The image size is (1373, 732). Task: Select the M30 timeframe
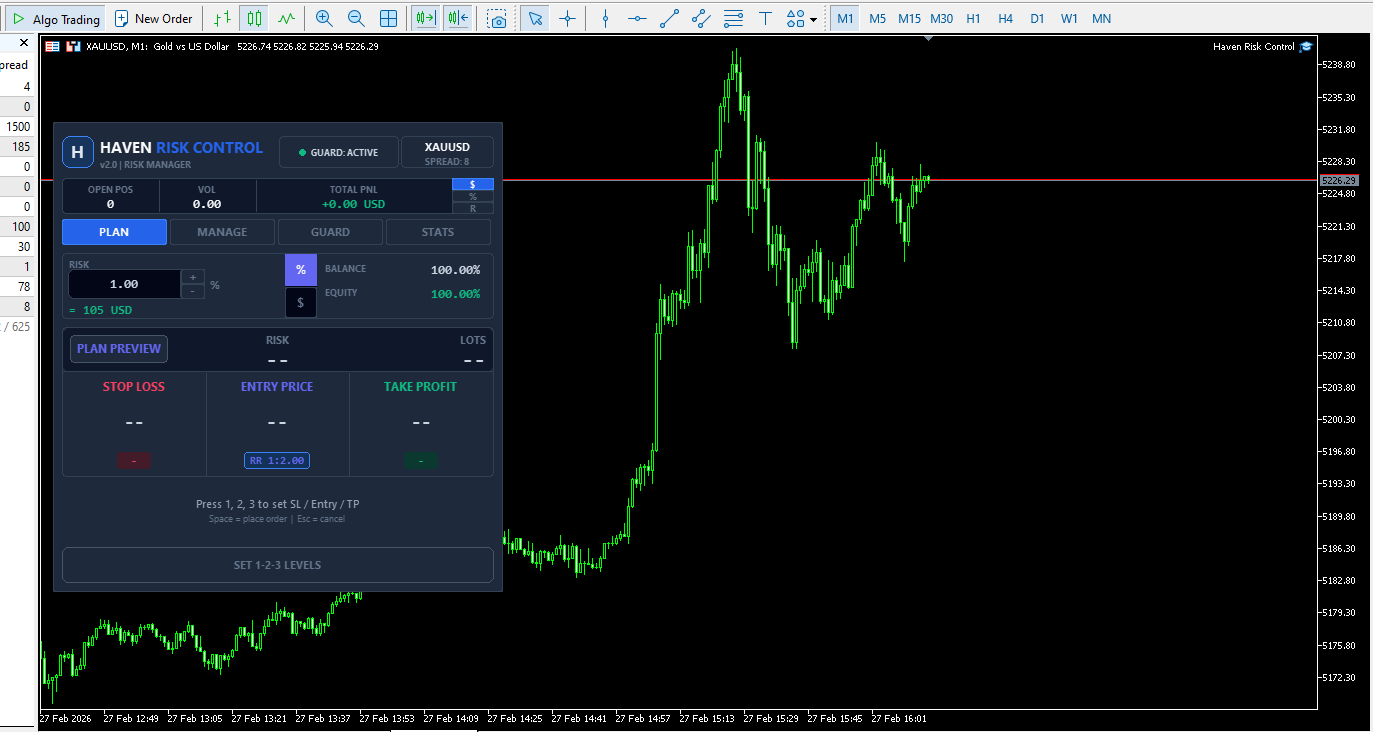pos(941,18)
